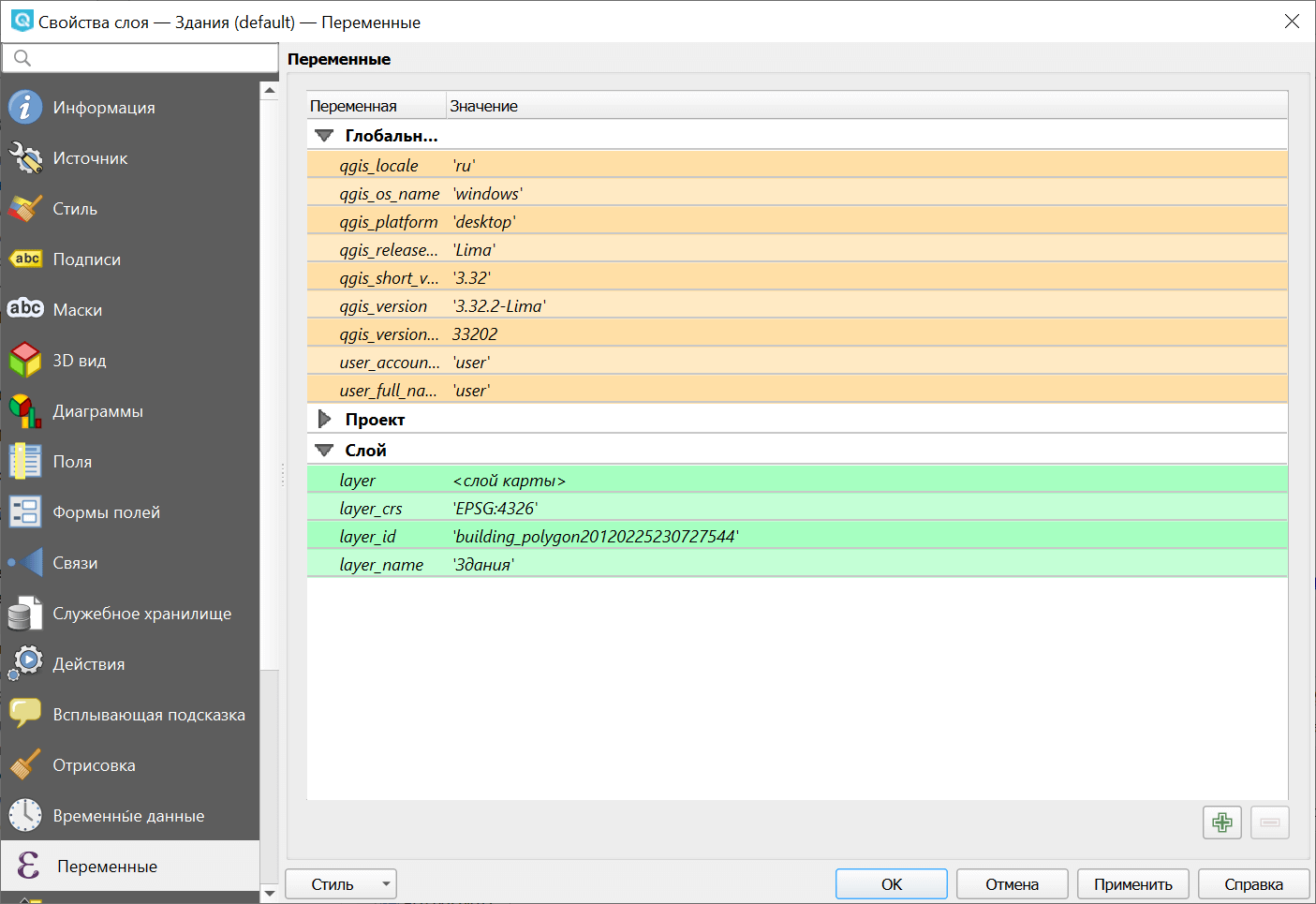The width and height of the screenshot is (1316, 904).
Task: Select the Временные данные clock icon
Action: 24,815
